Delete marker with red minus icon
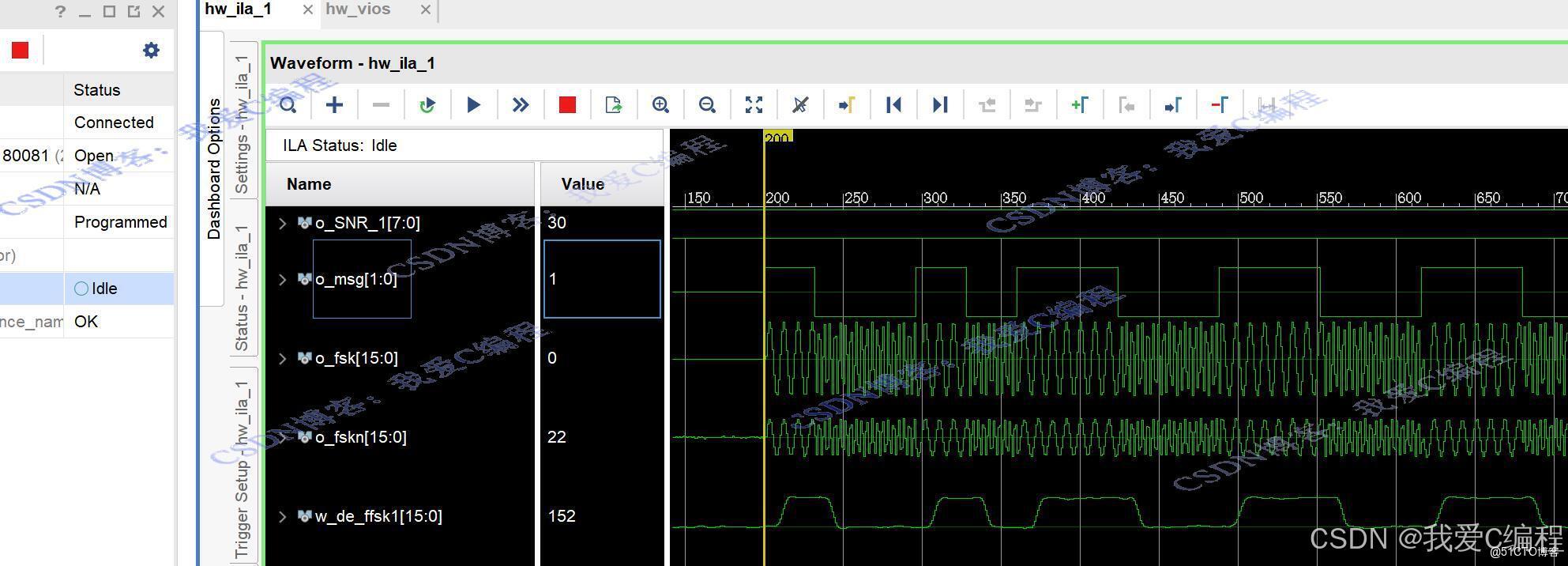The height and width of the screenshot is (566, 1568). point(1220,105)
